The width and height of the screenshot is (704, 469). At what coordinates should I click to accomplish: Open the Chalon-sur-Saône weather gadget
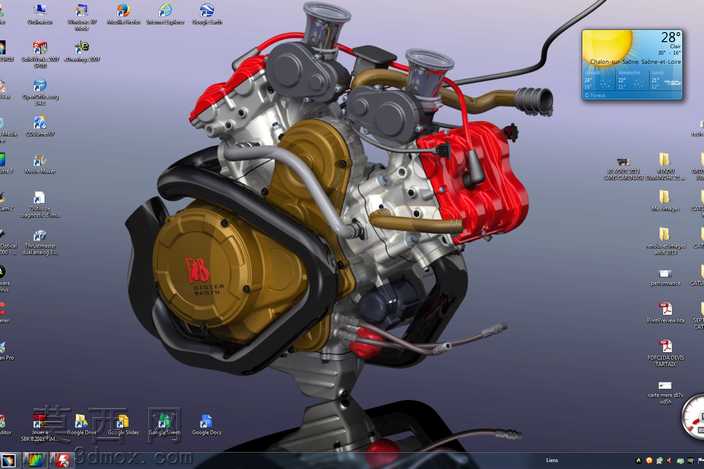tap(632, 65)
